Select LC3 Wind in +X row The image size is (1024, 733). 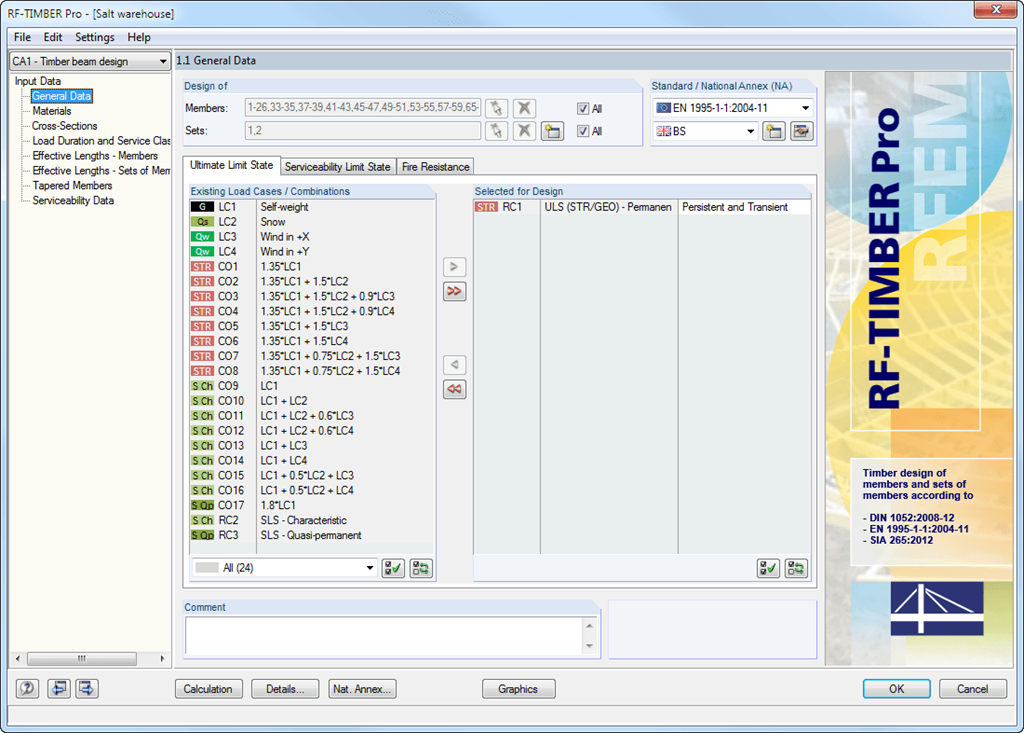[x=312, y=236]
